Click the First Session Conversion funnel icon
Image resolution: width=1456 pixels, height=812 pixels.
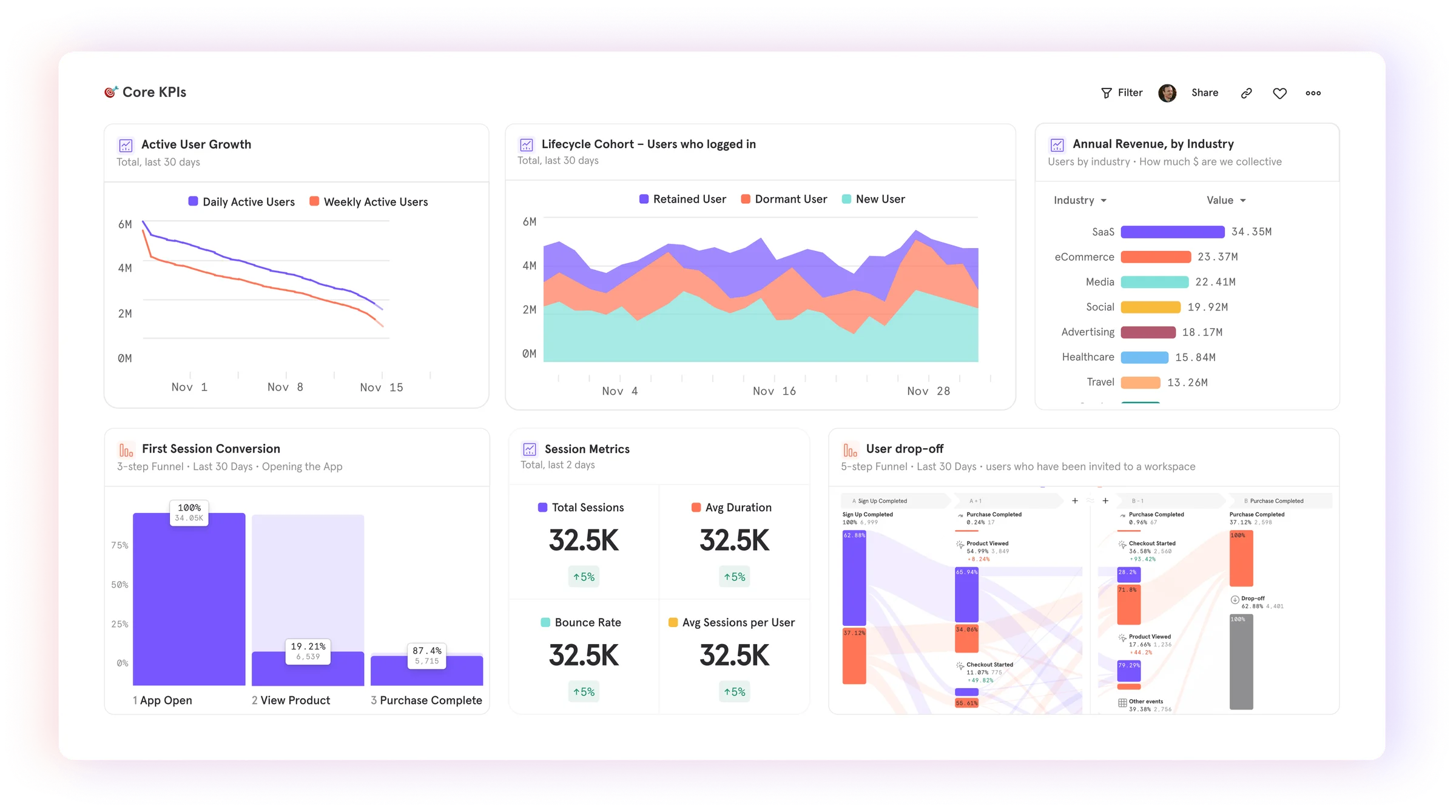click(x=126, y=450)
